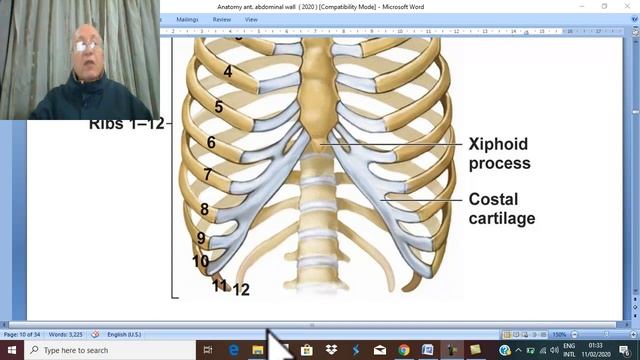The width and height of the screenshot is (640, 360).
Task: Open Dropbox from the taskbar
Action: coord(331,350)
